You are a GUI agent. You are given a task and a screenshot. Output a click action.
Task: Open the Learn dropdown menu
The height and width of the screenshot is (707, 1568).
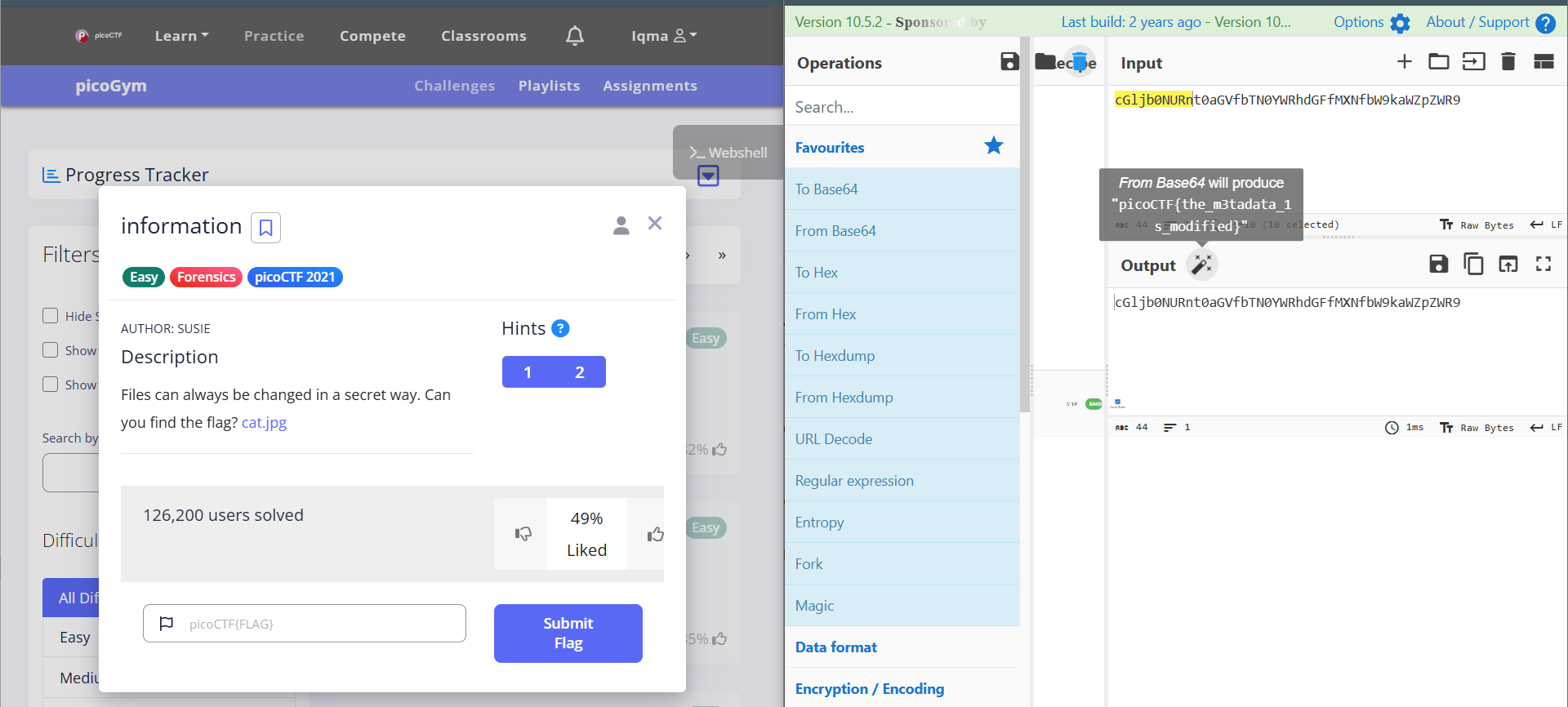(181, 35)
